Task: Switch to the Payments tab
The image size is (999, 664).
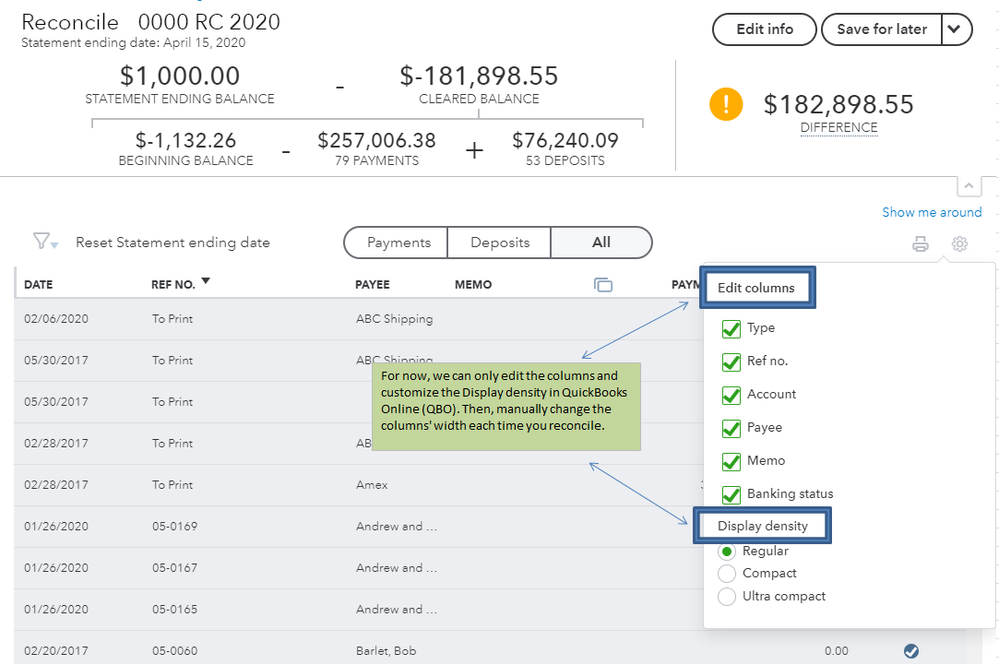Action: pyautogui.click(x=398, y=243)
